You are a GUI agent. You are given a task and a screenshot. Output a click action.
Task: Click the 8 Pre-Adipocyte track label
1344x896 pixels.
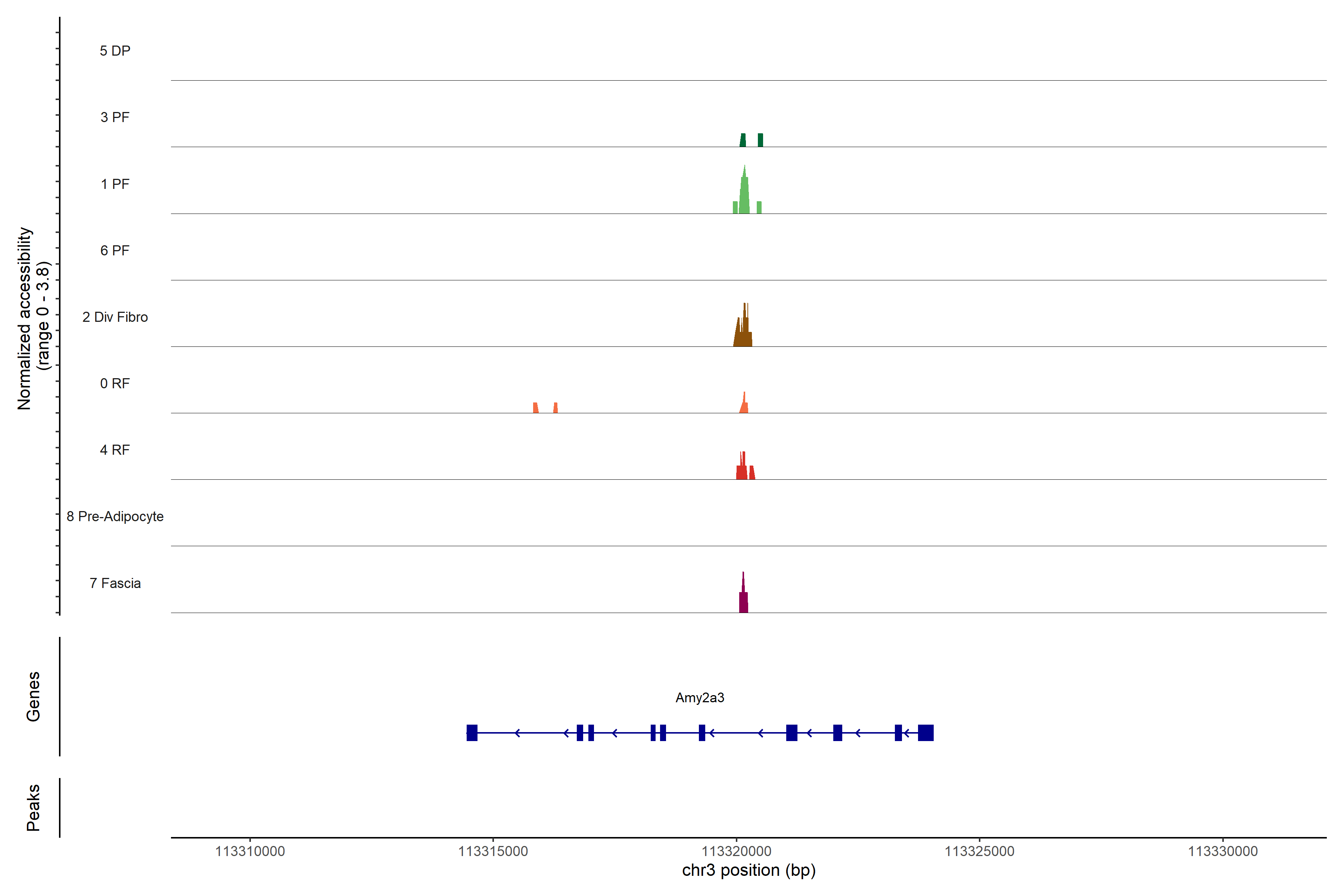(x=115, y=517)
